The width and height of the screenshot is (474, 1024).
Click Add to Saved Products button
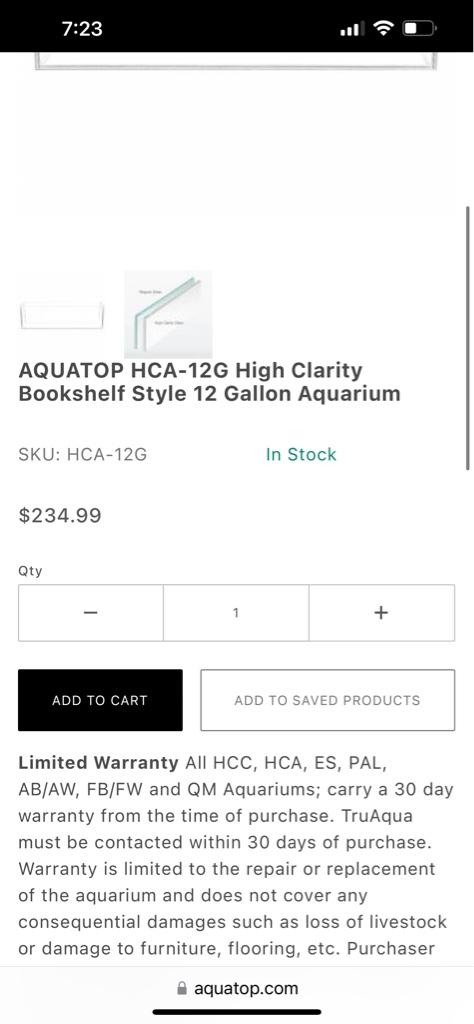327,700
